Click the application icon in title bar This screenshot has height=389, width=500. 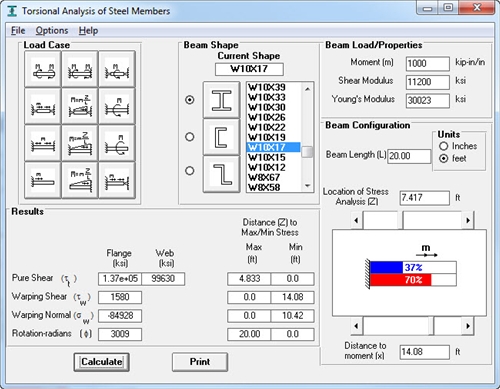point(12,11)
